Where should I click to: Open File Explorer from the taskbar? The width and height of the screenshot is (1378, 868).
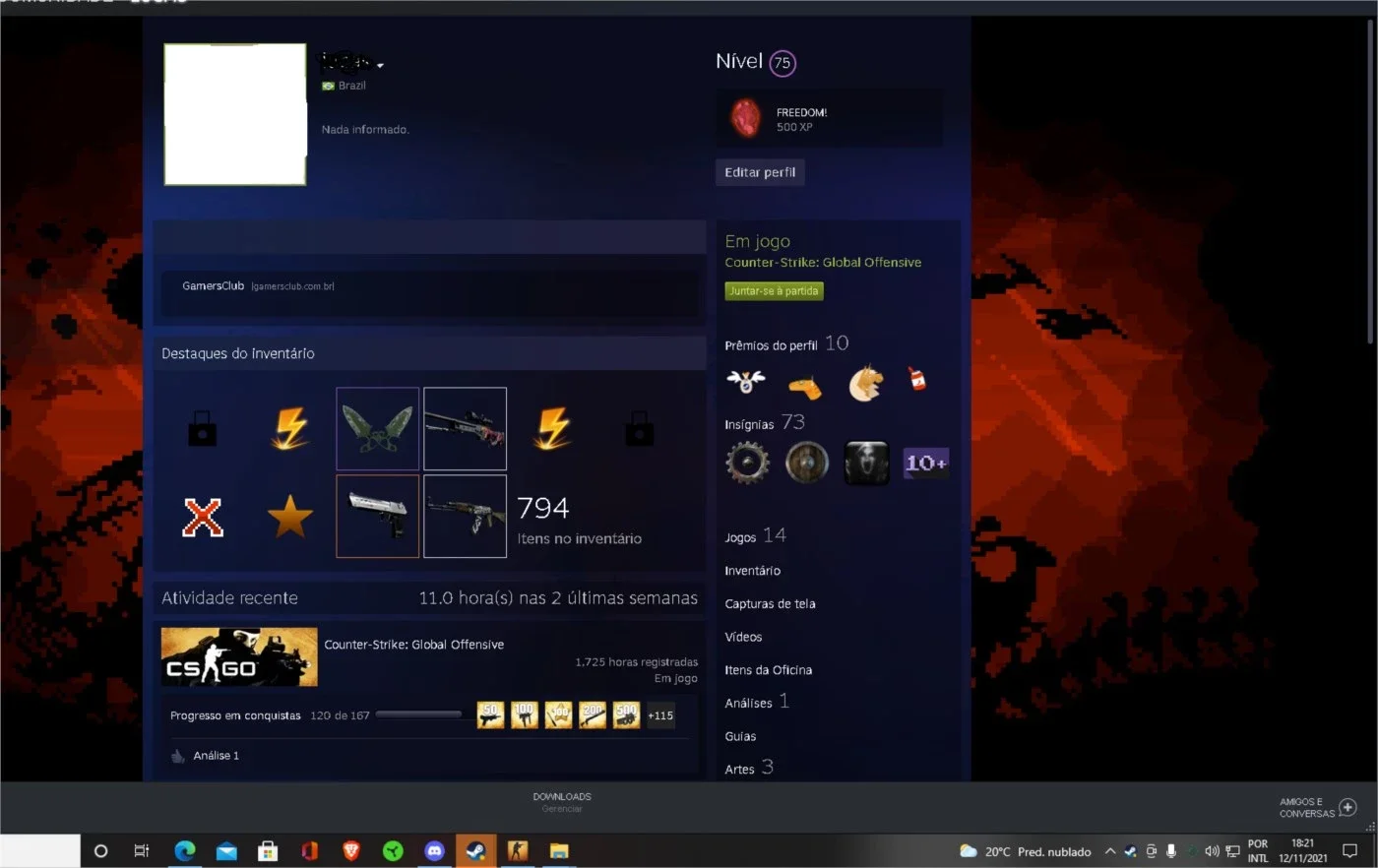(x=559, y=851)
